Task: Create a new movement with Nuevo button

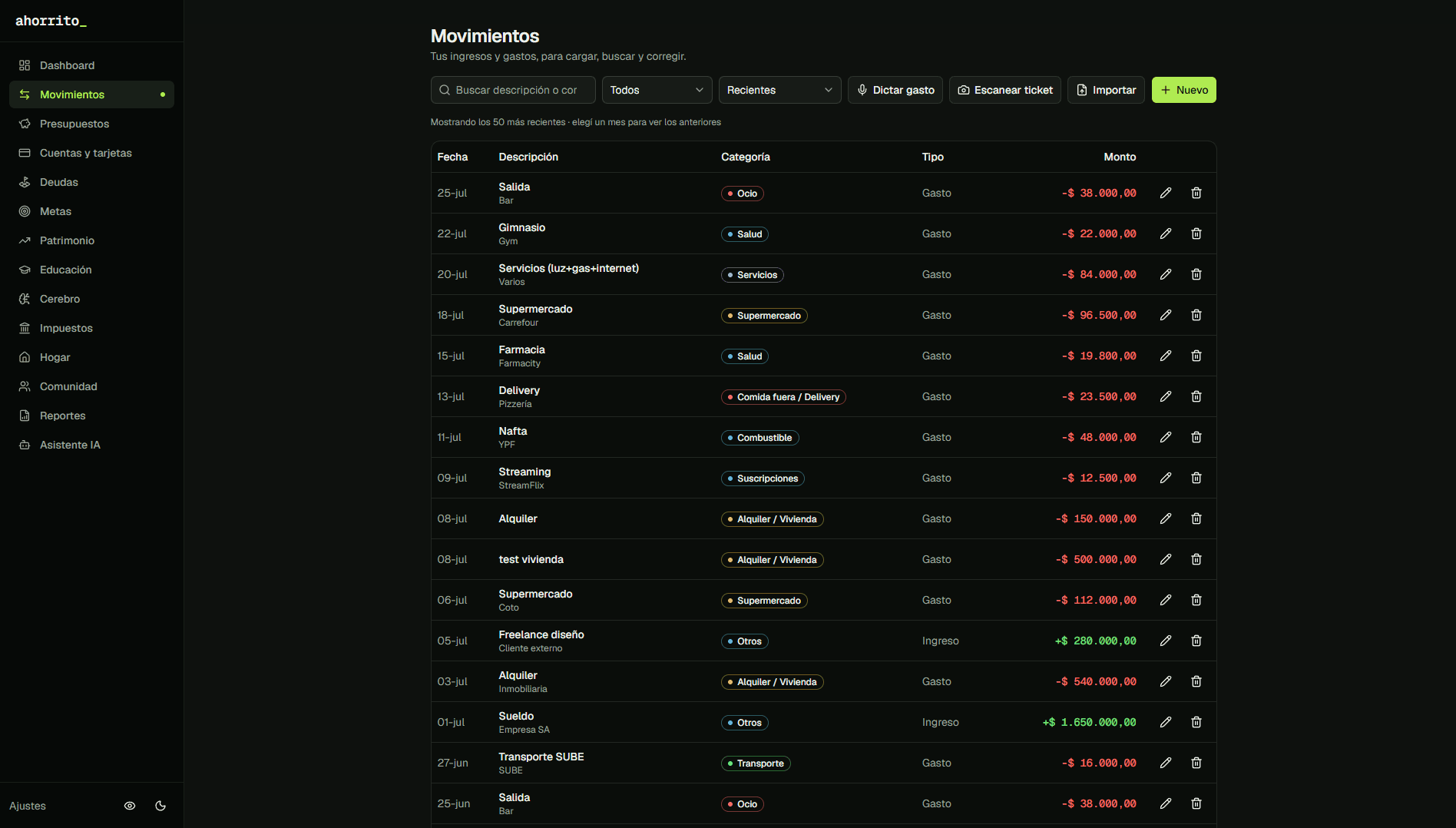Action: click(x=1183, y=90)
